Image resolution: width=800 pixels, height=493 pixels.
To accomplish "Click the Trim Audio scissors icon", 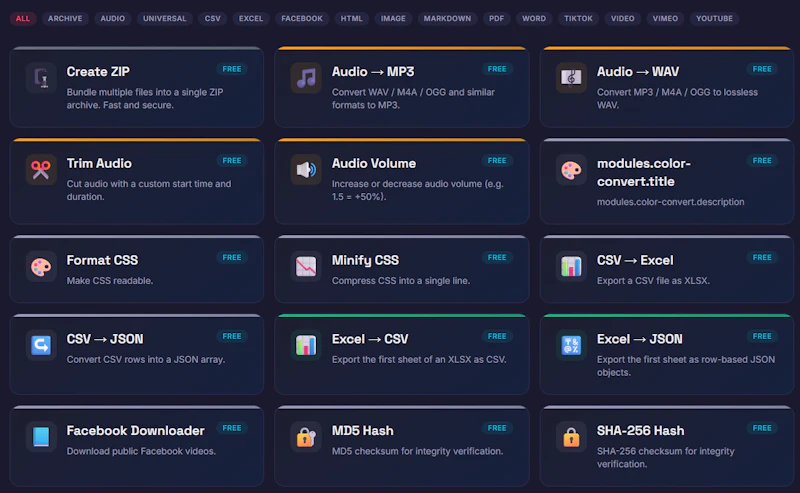I will click(41, 169).
